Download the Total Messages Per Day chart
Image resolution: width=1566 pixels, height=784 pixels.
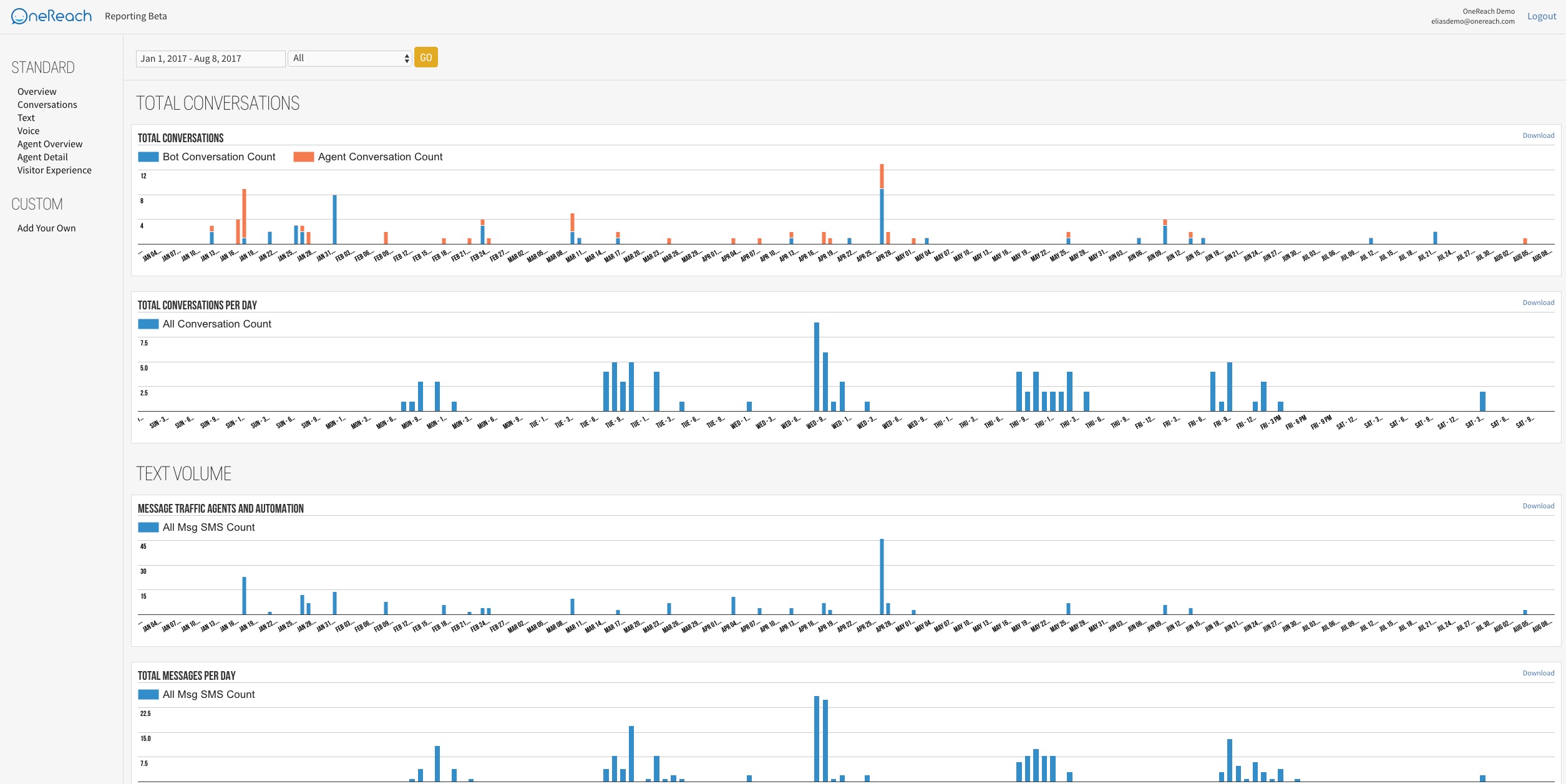[1538, 673]
